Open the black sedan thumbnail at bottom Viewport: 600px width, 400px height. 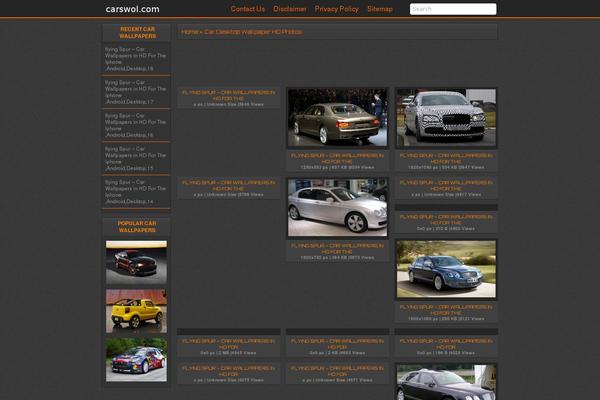pyautogui.click(x=446, y=382)
